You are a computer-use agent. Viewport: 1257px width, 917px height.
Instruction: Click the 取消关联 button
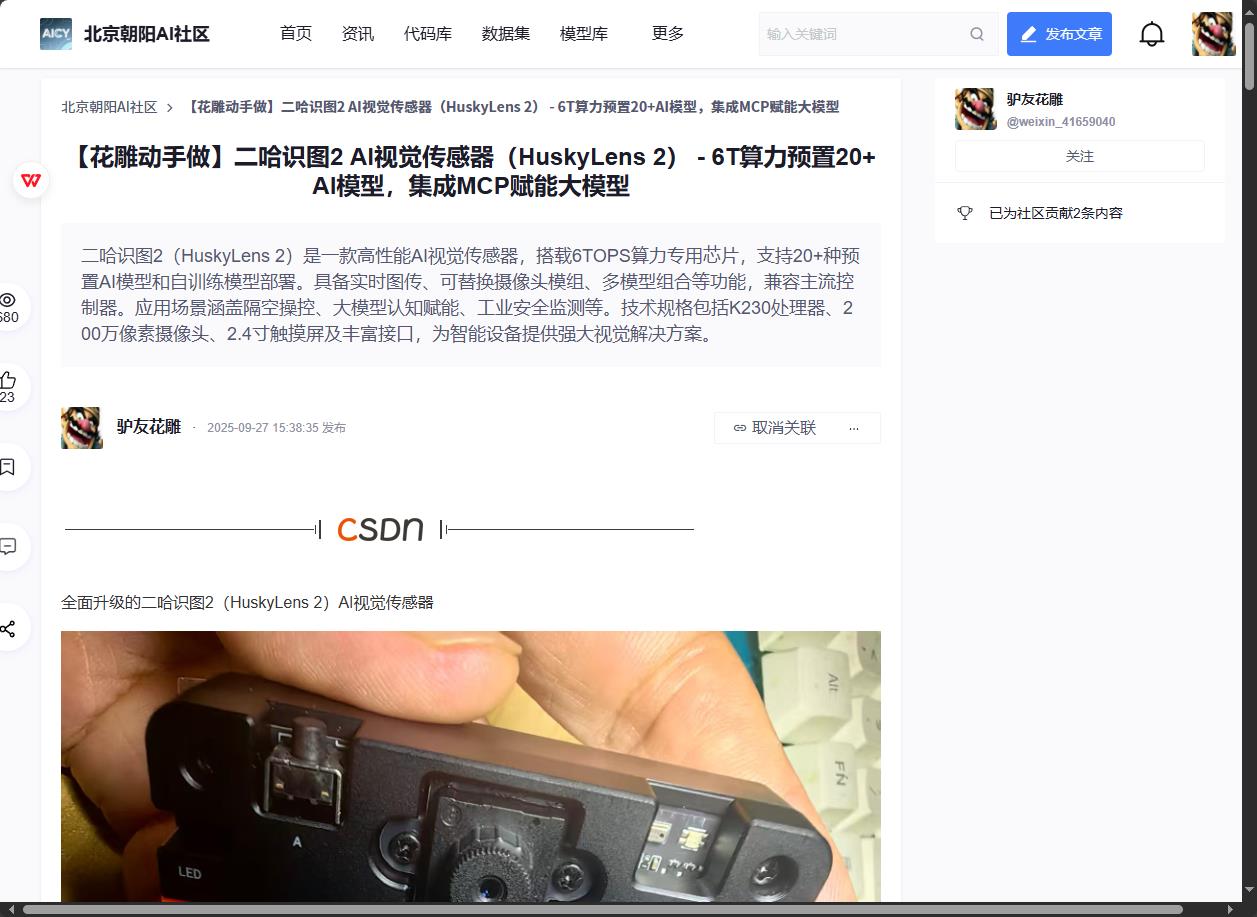[775, 428]
